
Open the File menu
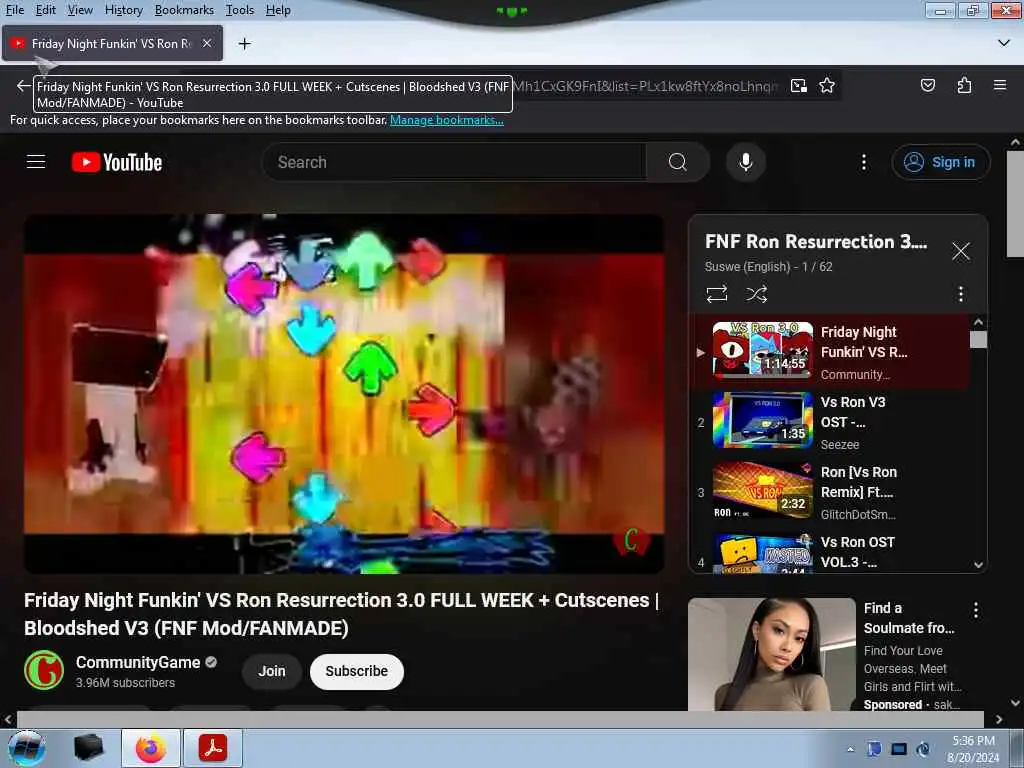click(14, 10)
